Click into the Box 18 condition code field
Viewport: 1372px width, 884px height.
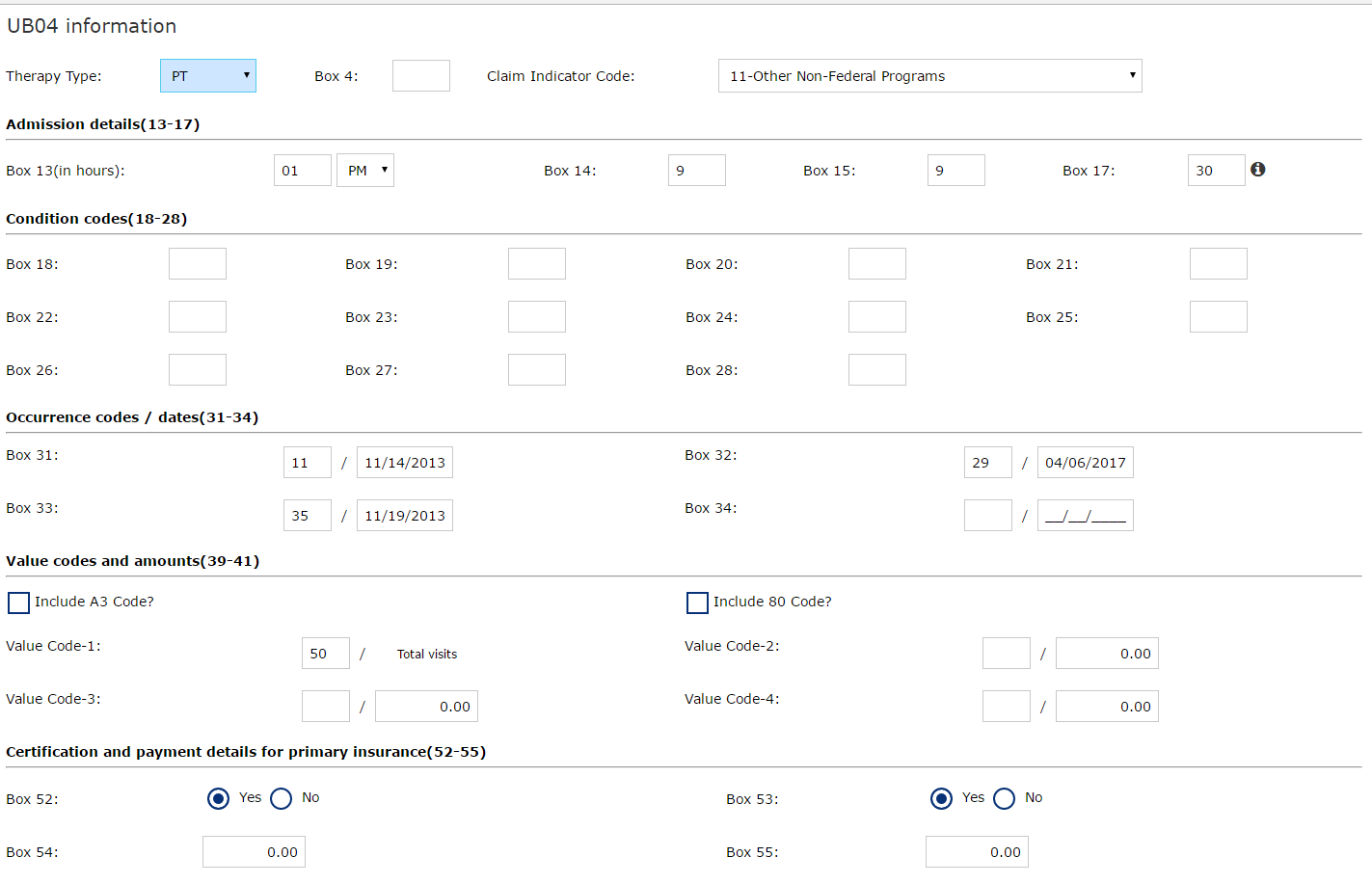(198, 264)
